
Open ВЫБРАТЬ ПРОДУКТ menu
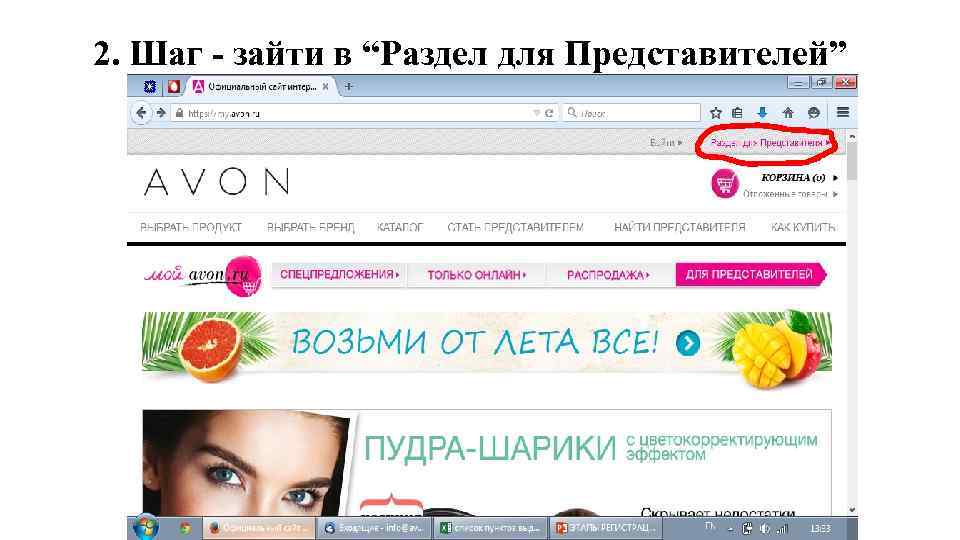point(191,227)
